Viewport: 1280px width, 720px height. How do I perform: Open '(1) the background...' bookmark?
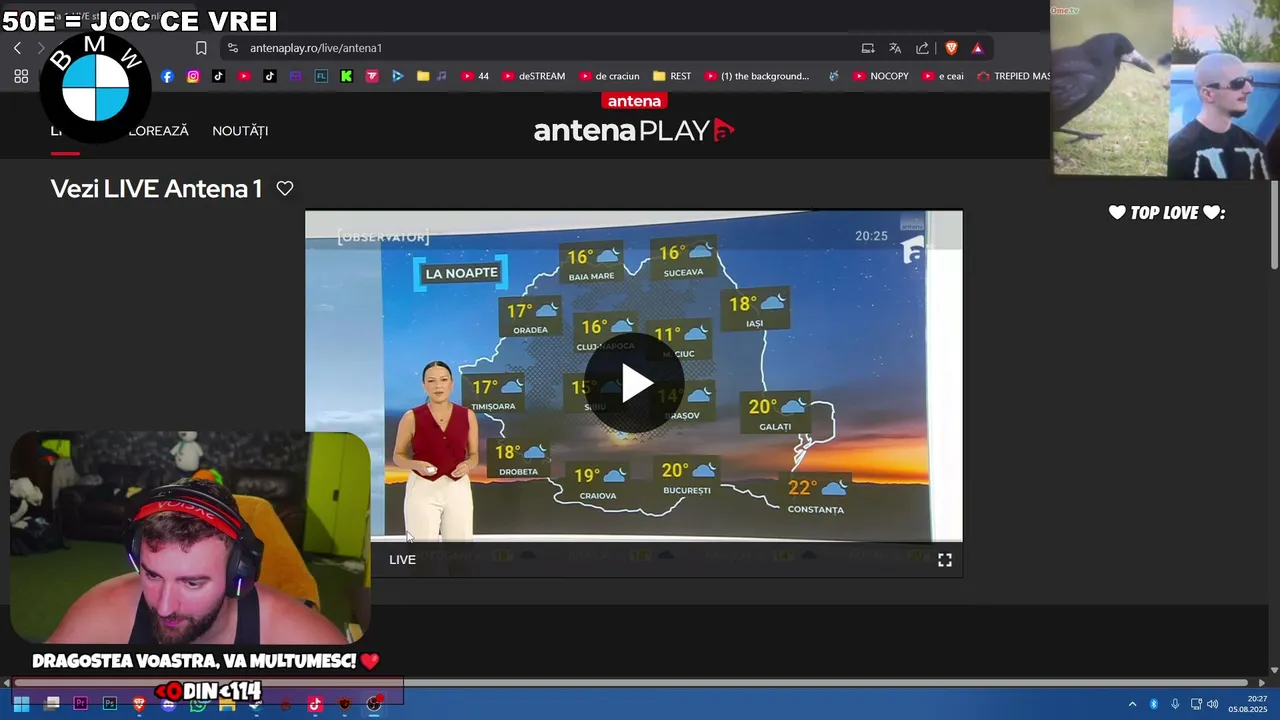[757, 76]
